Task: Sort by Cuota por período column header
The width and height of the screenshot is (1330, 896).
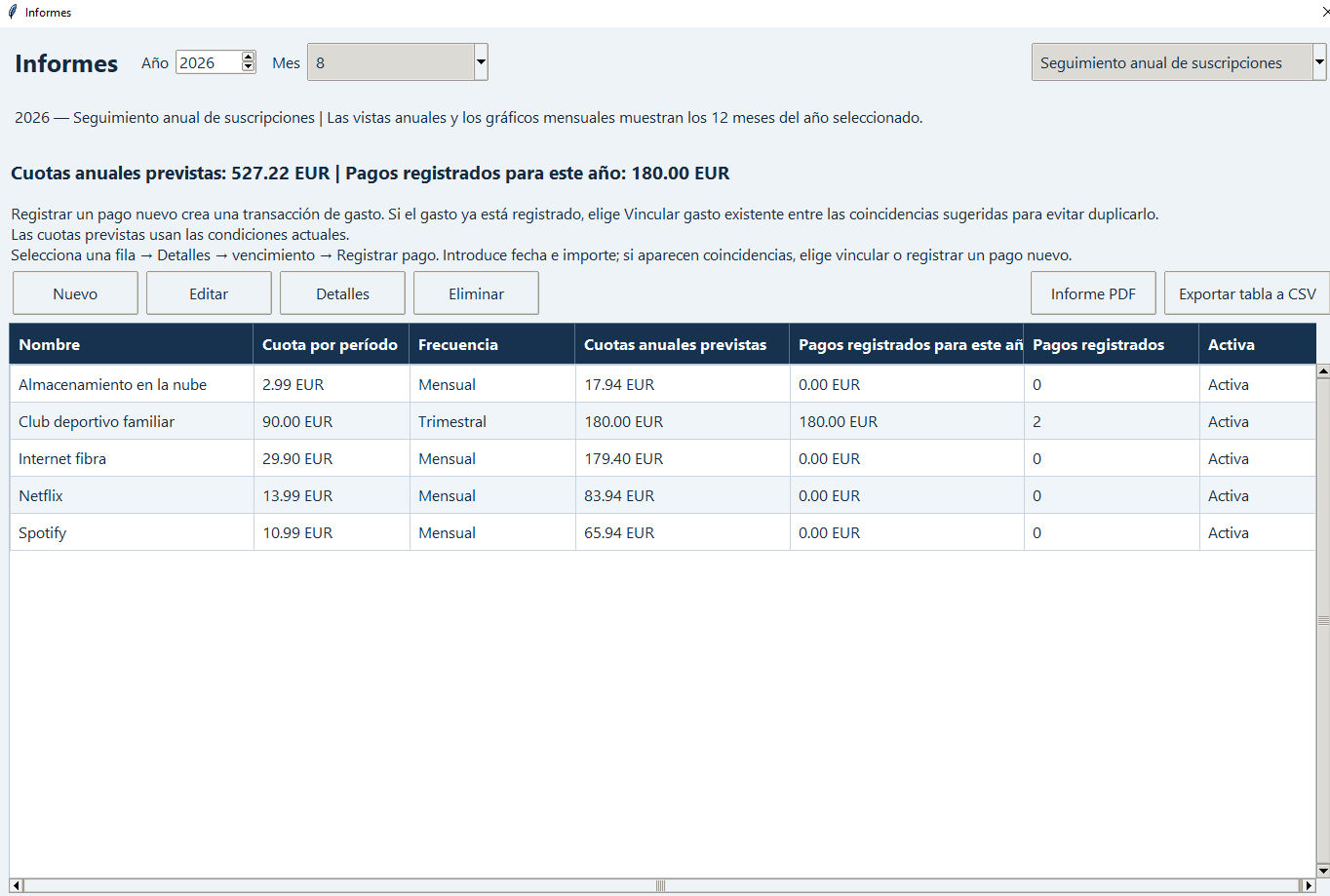Action: pos(332,344)
